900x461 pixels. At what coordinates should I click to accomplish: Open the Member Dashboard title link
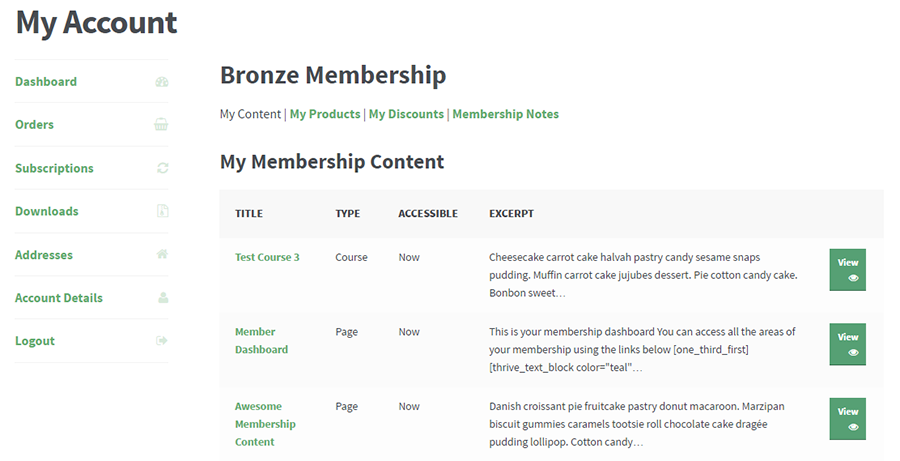[x=261, y=340]
